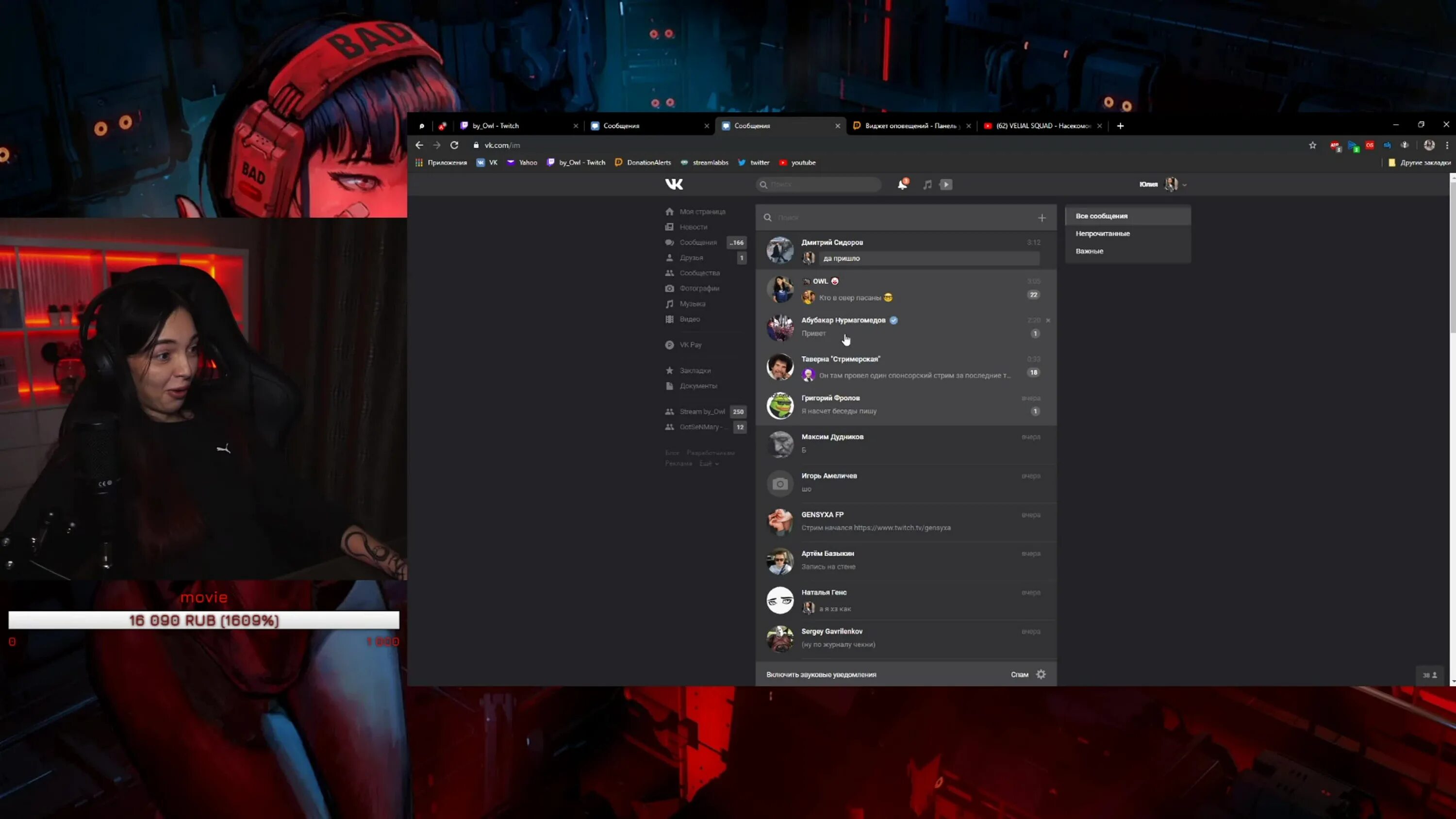Screen dimensions: 1456x819
Task: Open chat with Игорь Амеличев
Action: click(906, 484)
